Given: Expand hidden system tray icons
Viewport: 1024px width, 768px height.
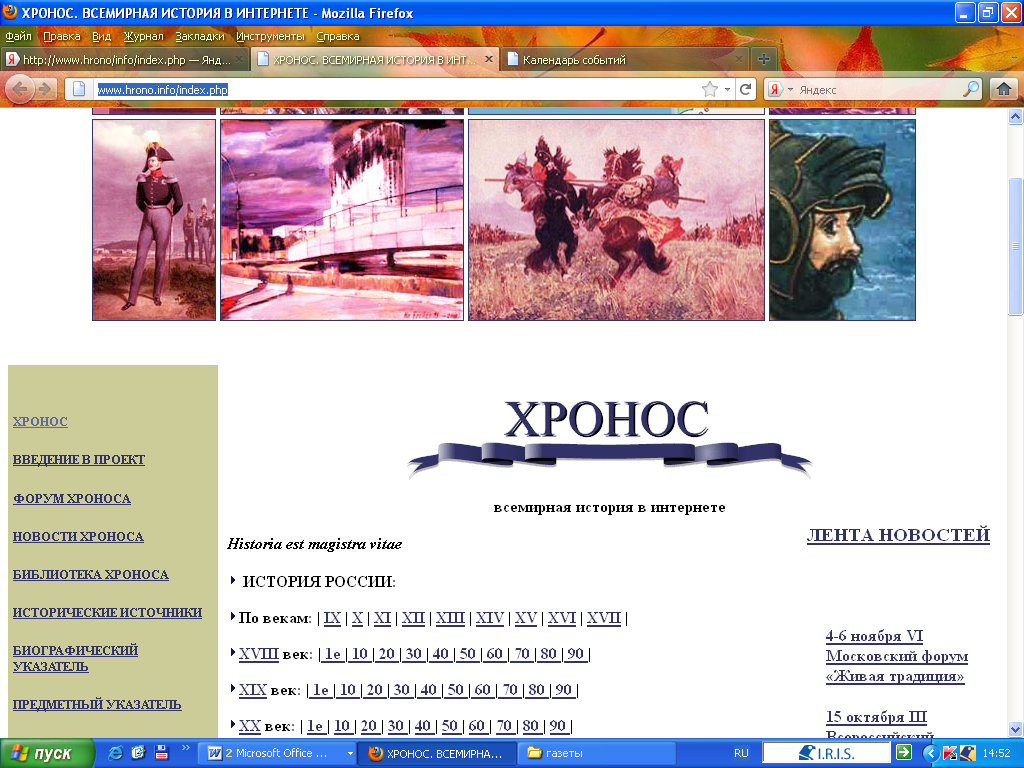Looking at the screenshot, I should point(931,753).
